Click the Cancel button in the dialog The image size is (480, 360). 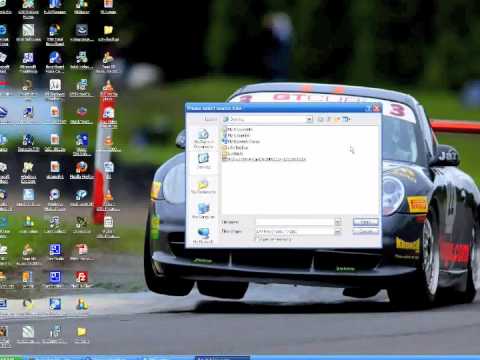(365, 231)
